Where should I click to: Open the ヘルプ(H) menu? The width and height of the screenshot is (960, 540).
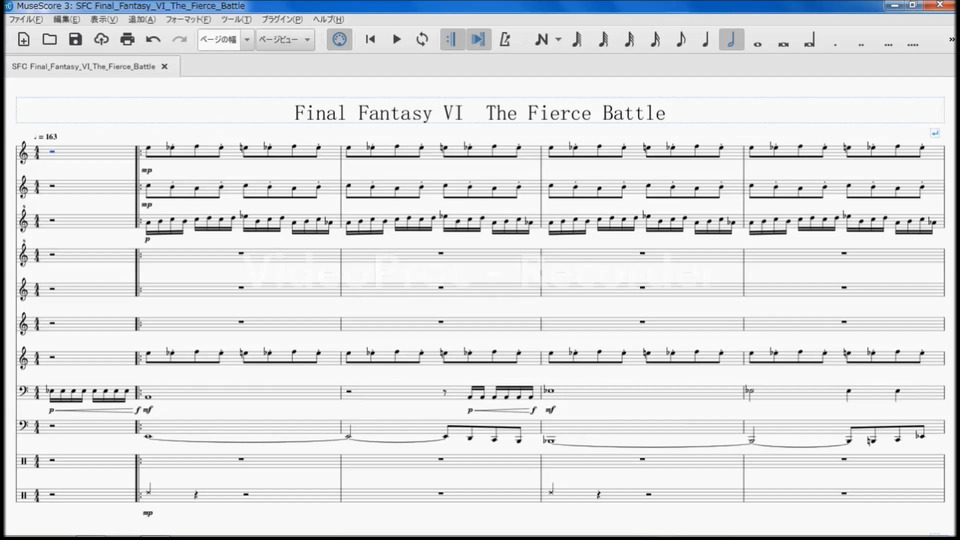(328, 19)
